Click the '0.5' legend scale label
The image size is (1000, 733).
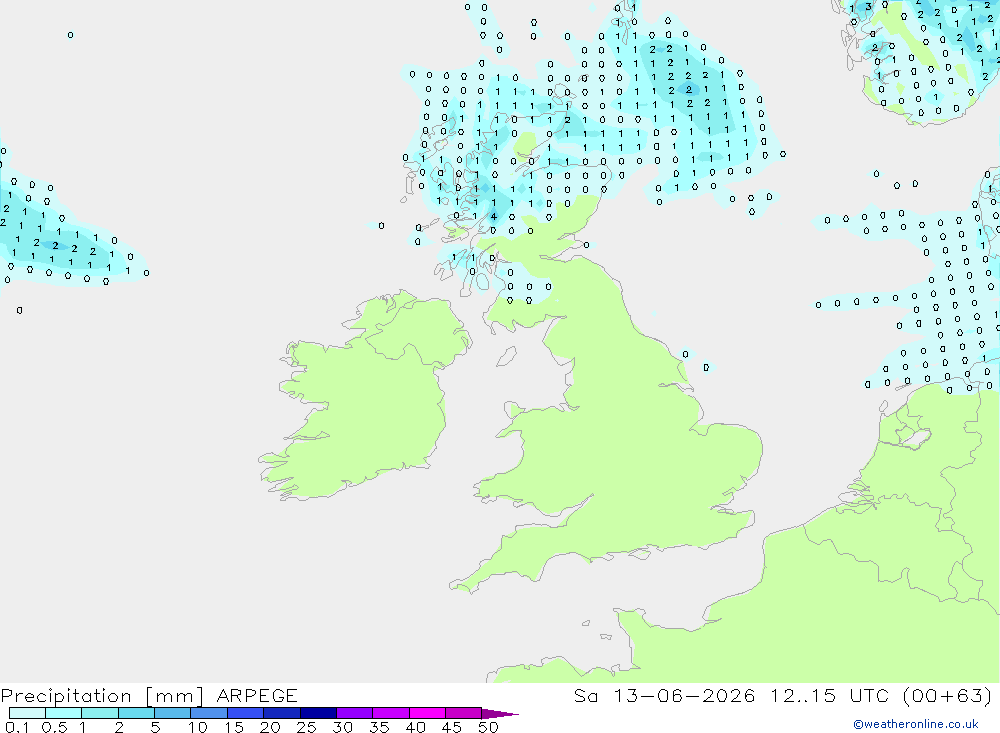[x=54, y=727]
